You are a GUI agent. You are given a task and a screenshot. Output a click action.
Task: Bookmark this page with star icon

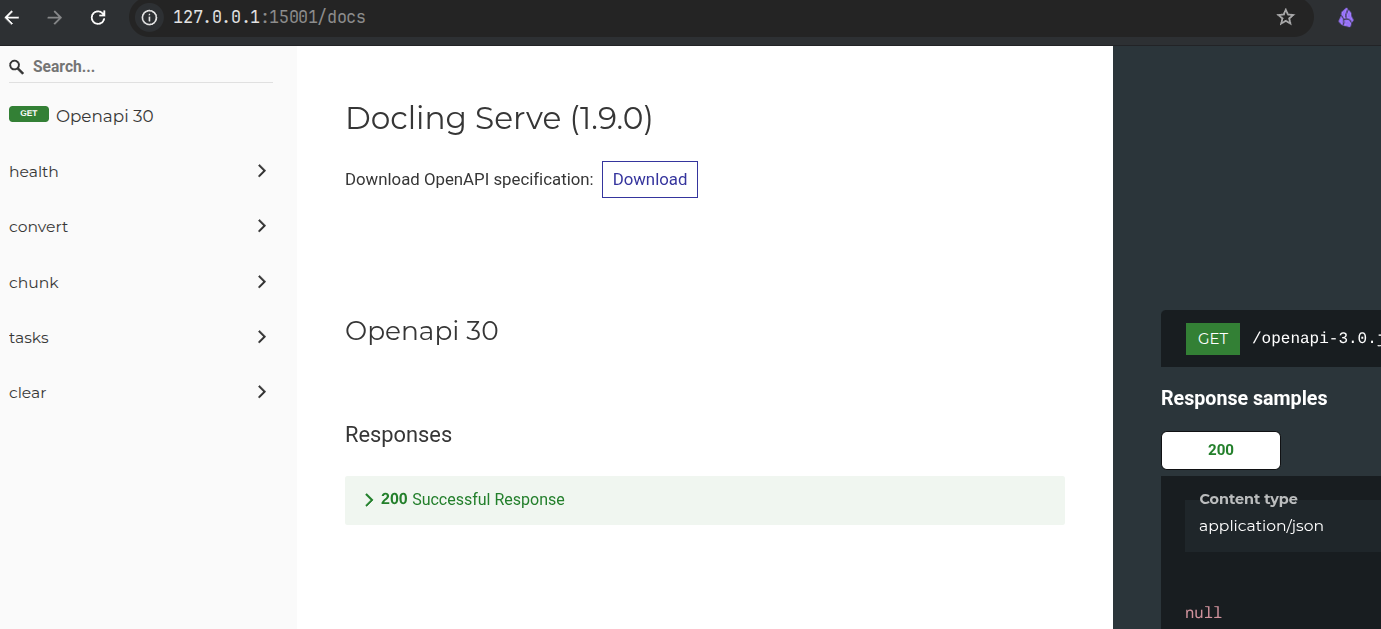[x=1286, y=17]
